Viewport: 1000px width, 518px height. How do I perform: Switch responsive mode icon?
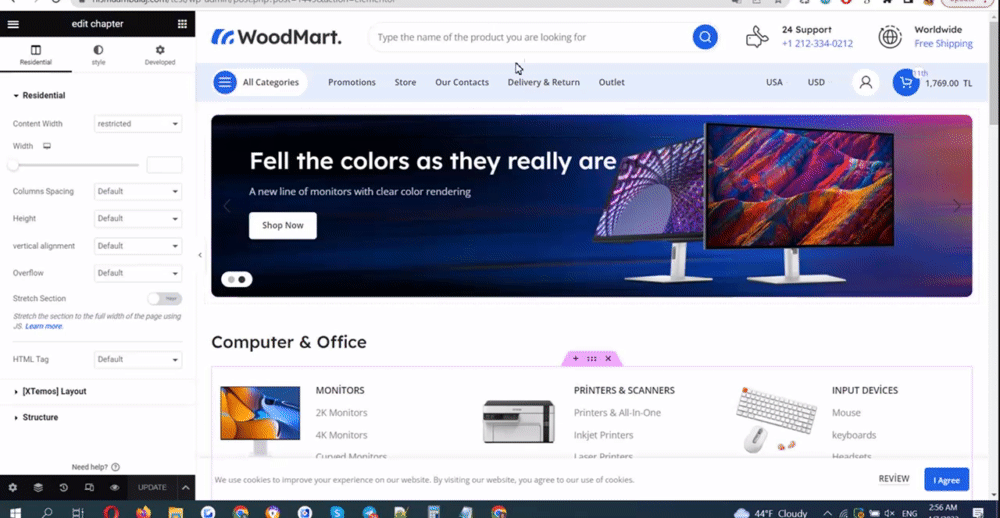(x=89, y=487)
